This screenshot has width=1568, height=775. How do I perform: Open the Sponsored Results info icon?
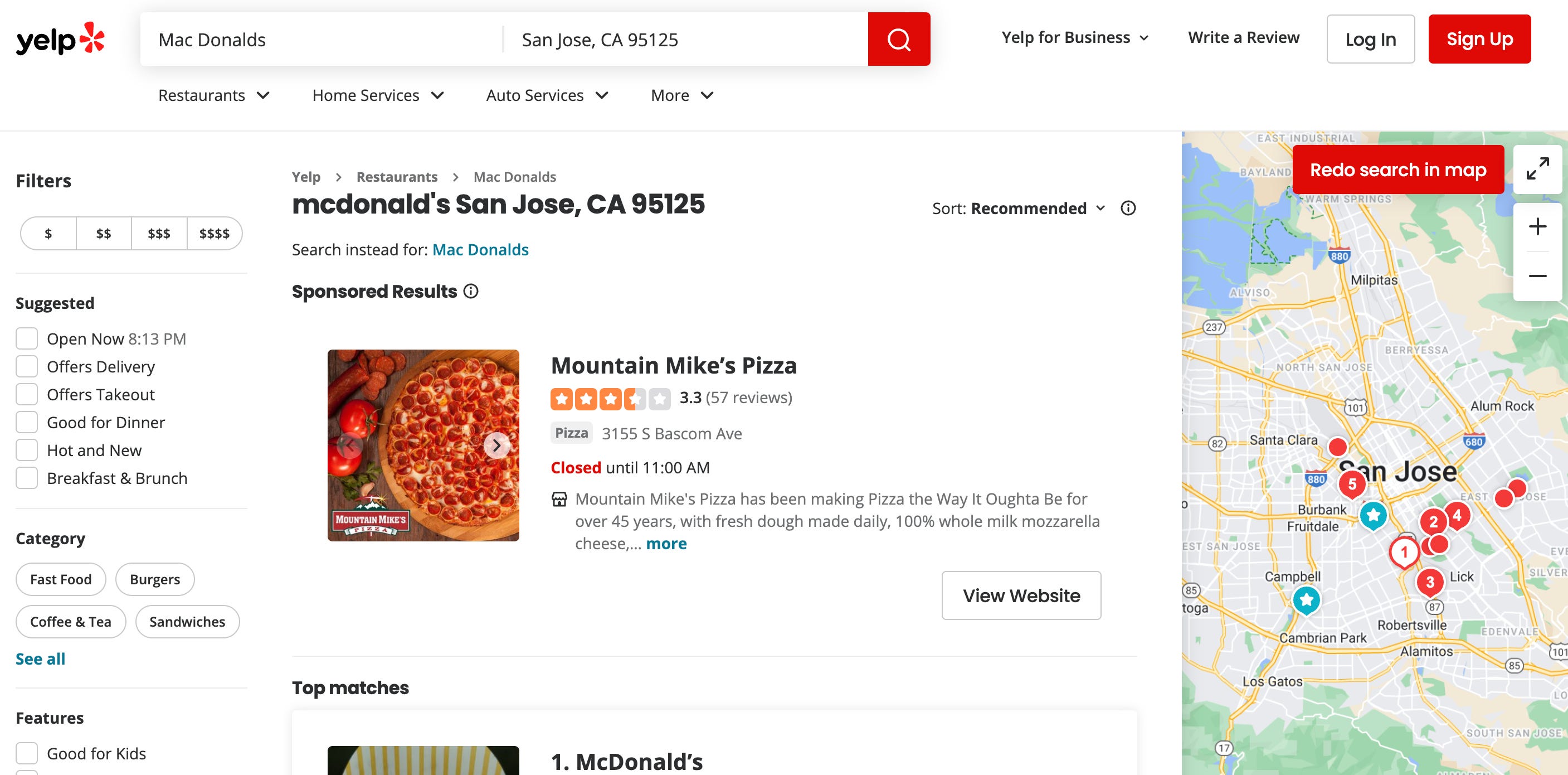(x=470, y=291)
